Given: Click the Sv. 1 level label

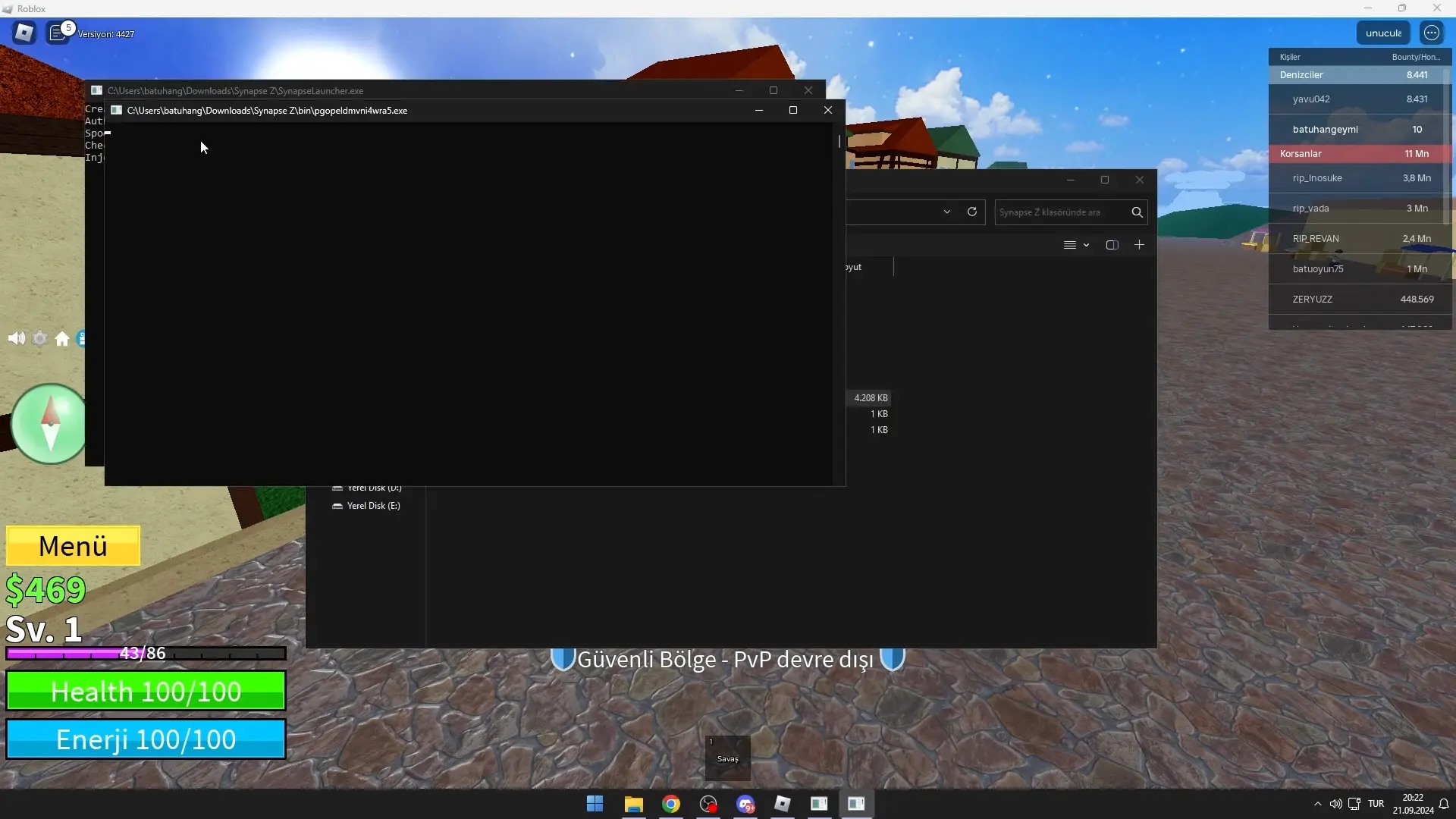Looking at the screenshot, I should [43, 629].
